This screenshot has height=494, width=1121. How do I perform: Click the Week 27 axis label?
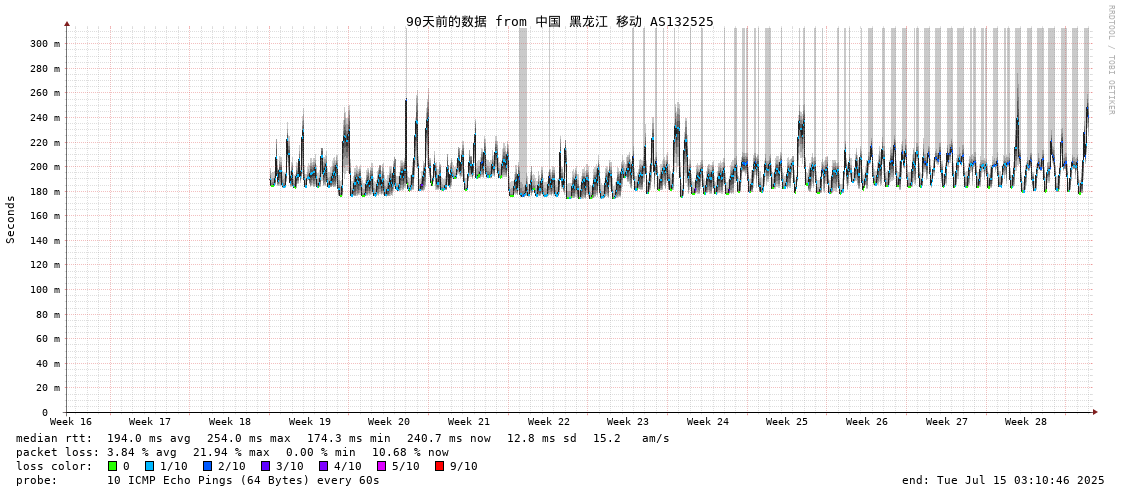click(x=947, y=422)
